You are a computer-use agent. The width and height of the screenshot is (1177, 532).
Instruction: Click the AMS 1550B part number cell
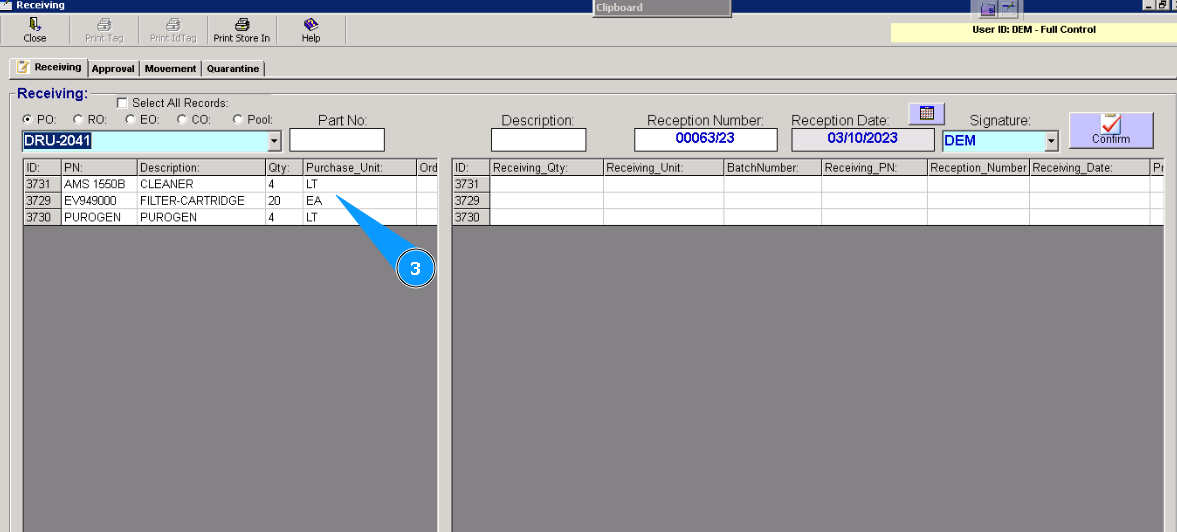click(99, 184)
